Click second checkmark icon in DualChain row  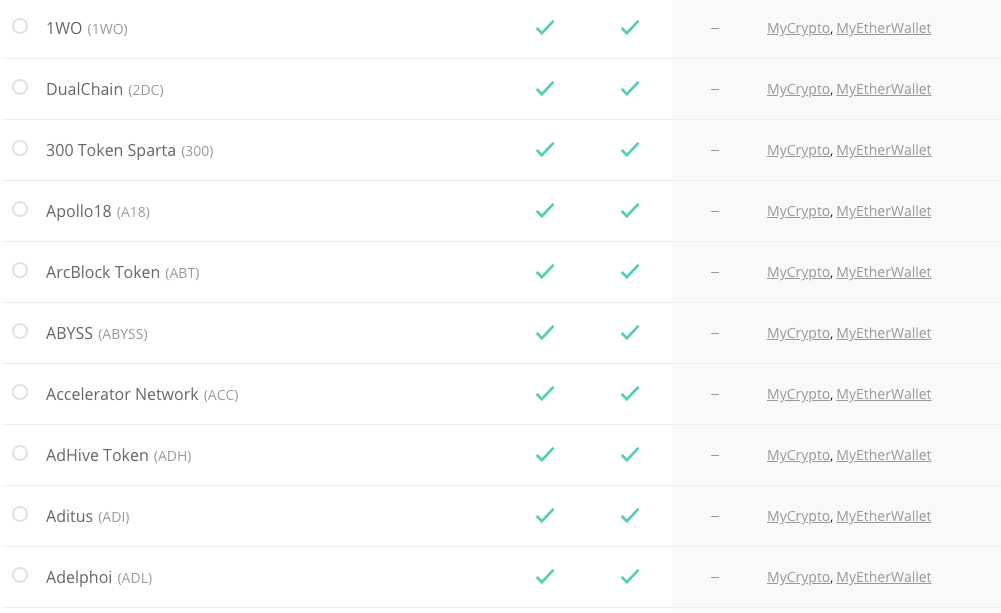point(630,89)
